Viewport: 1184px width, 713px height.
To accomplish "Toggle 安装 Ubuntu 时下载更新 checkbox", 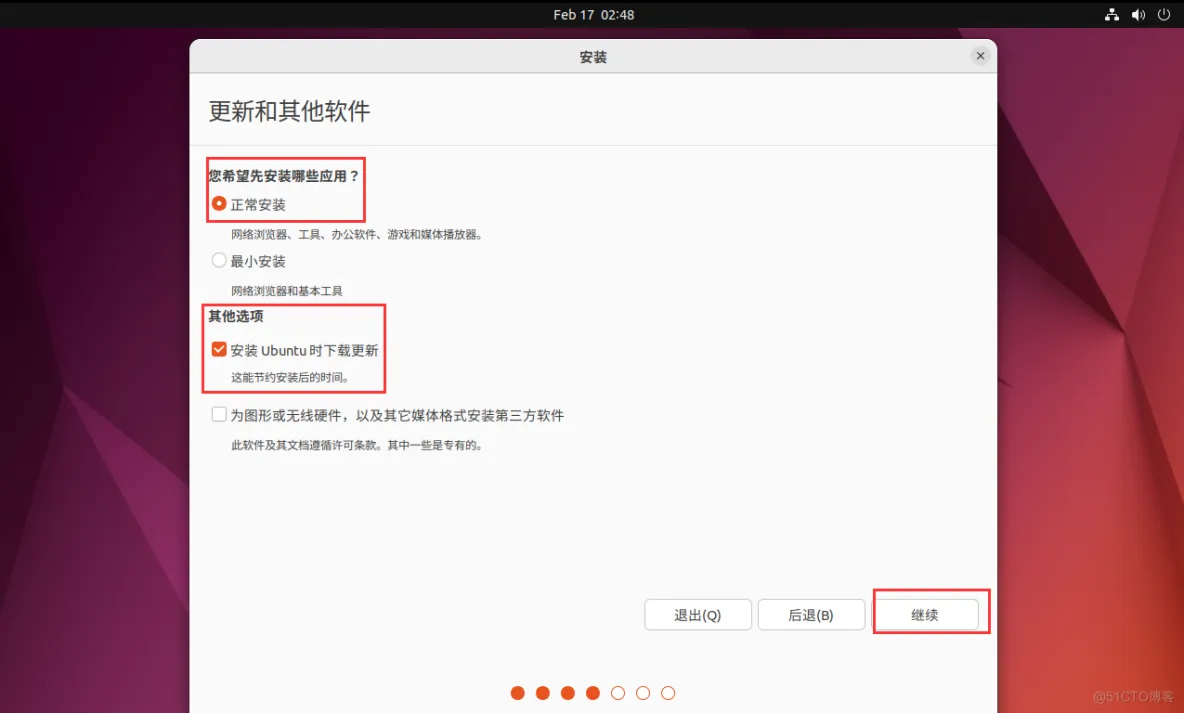I will (x=219, y=349).
